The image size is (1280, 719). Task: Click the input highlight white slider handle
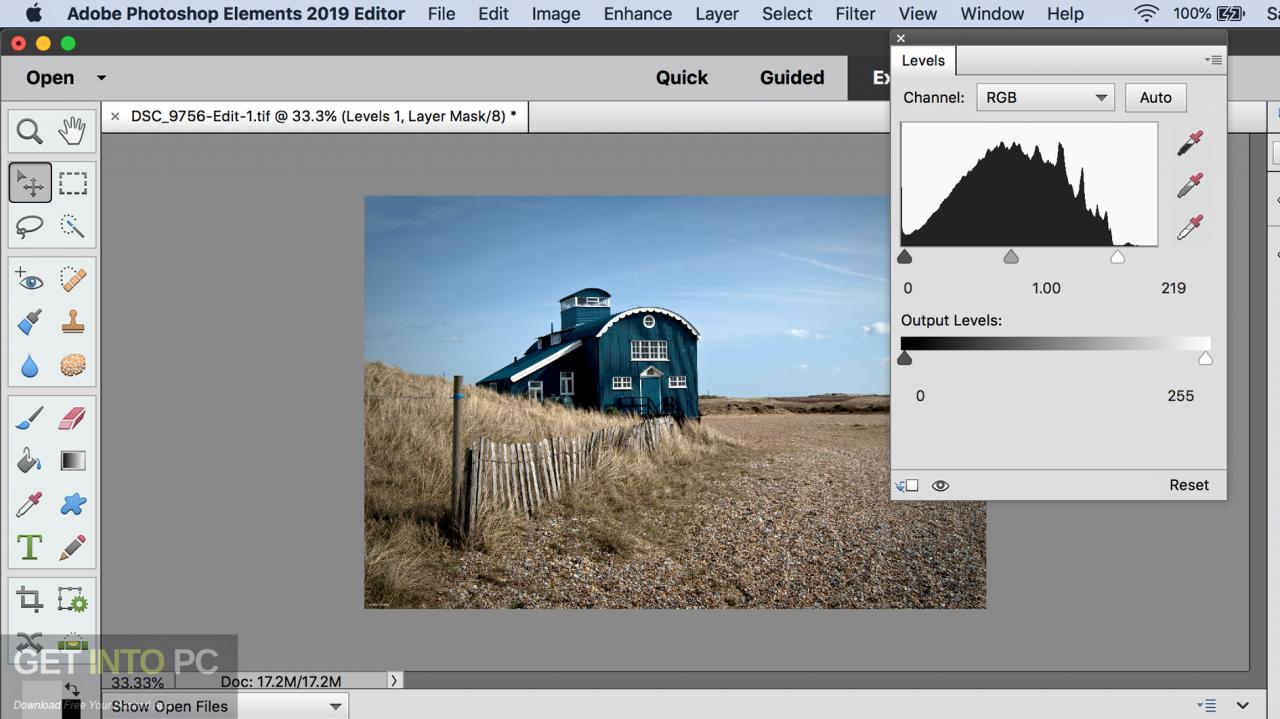point(1117,257)
